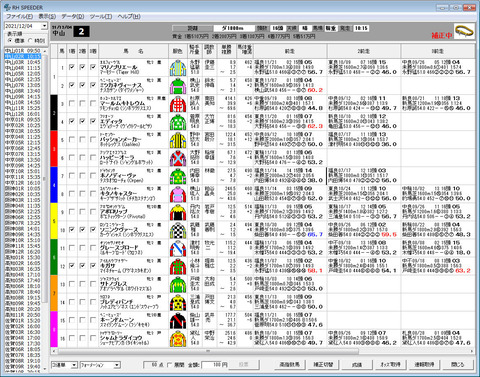Click the racetrack icon beside 補正中
The height and width of the screenshot is (377, 480).
pos(464,31)
